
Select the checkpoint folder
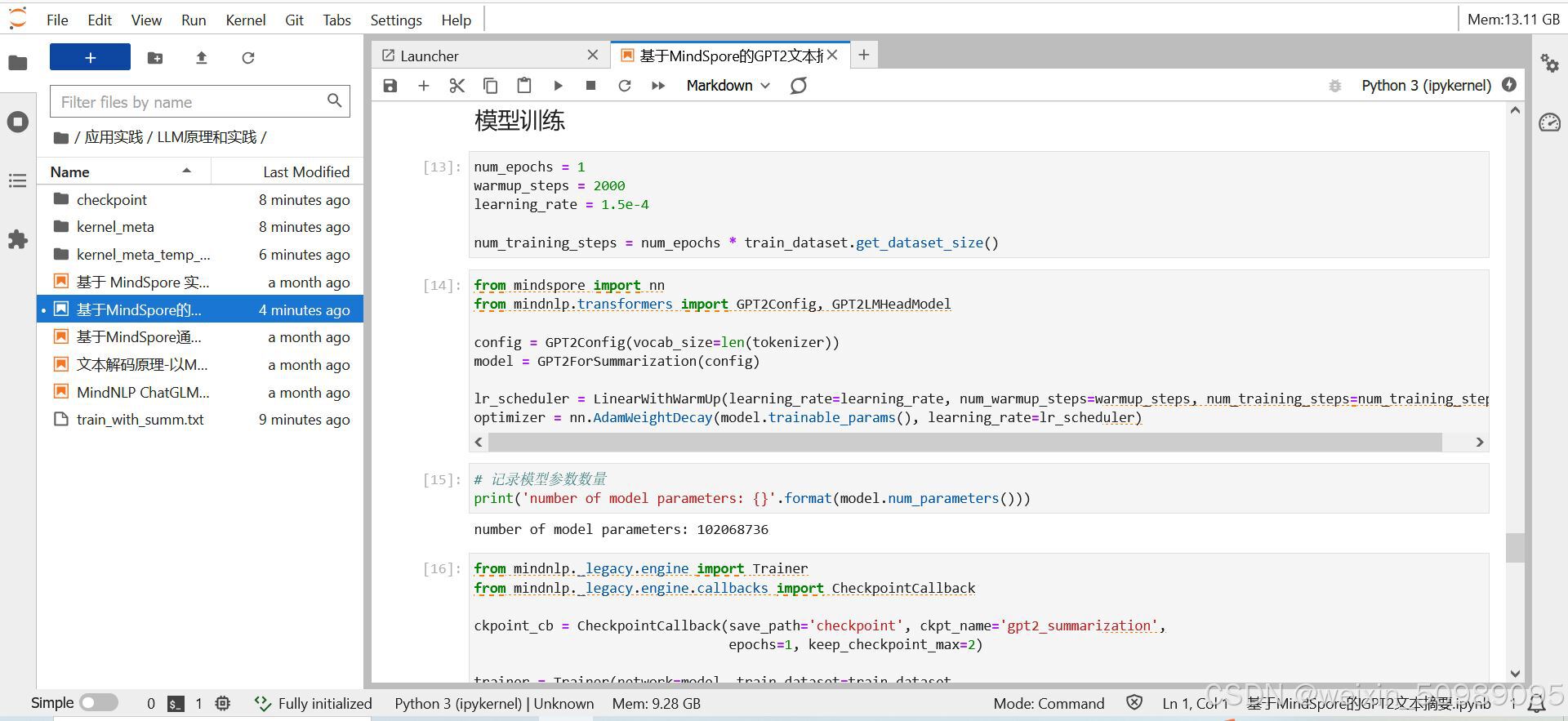click(x=200, y=199)
